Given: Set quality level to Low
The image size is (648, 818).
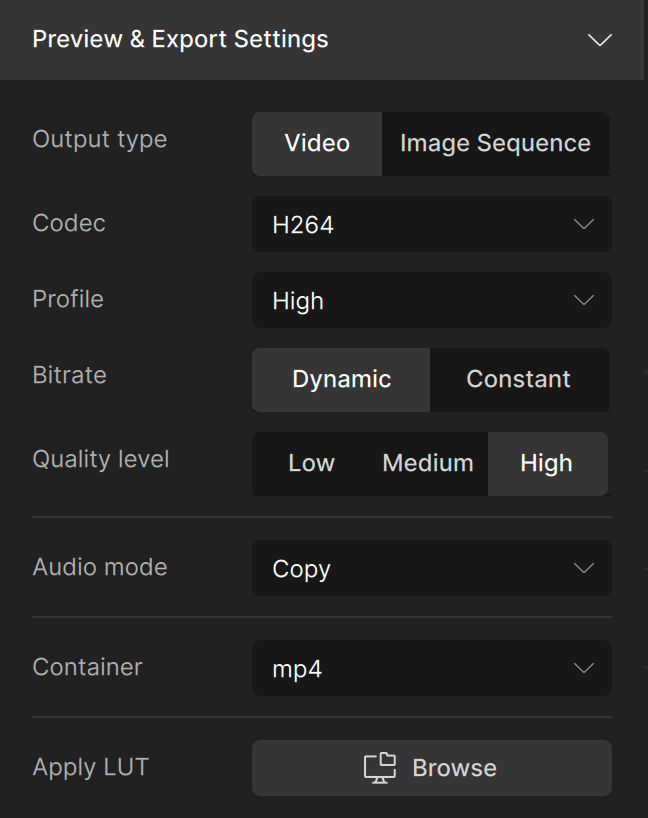Looking at the screenshot, I should [311, 464].
